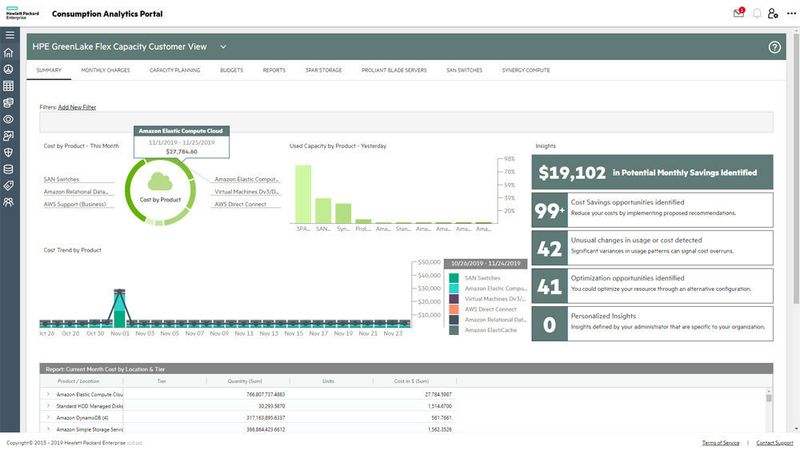Expand the Amazon Elastic Compute Cloud row
This screenshot has width=800, height=450.
[x=48, y=394]
